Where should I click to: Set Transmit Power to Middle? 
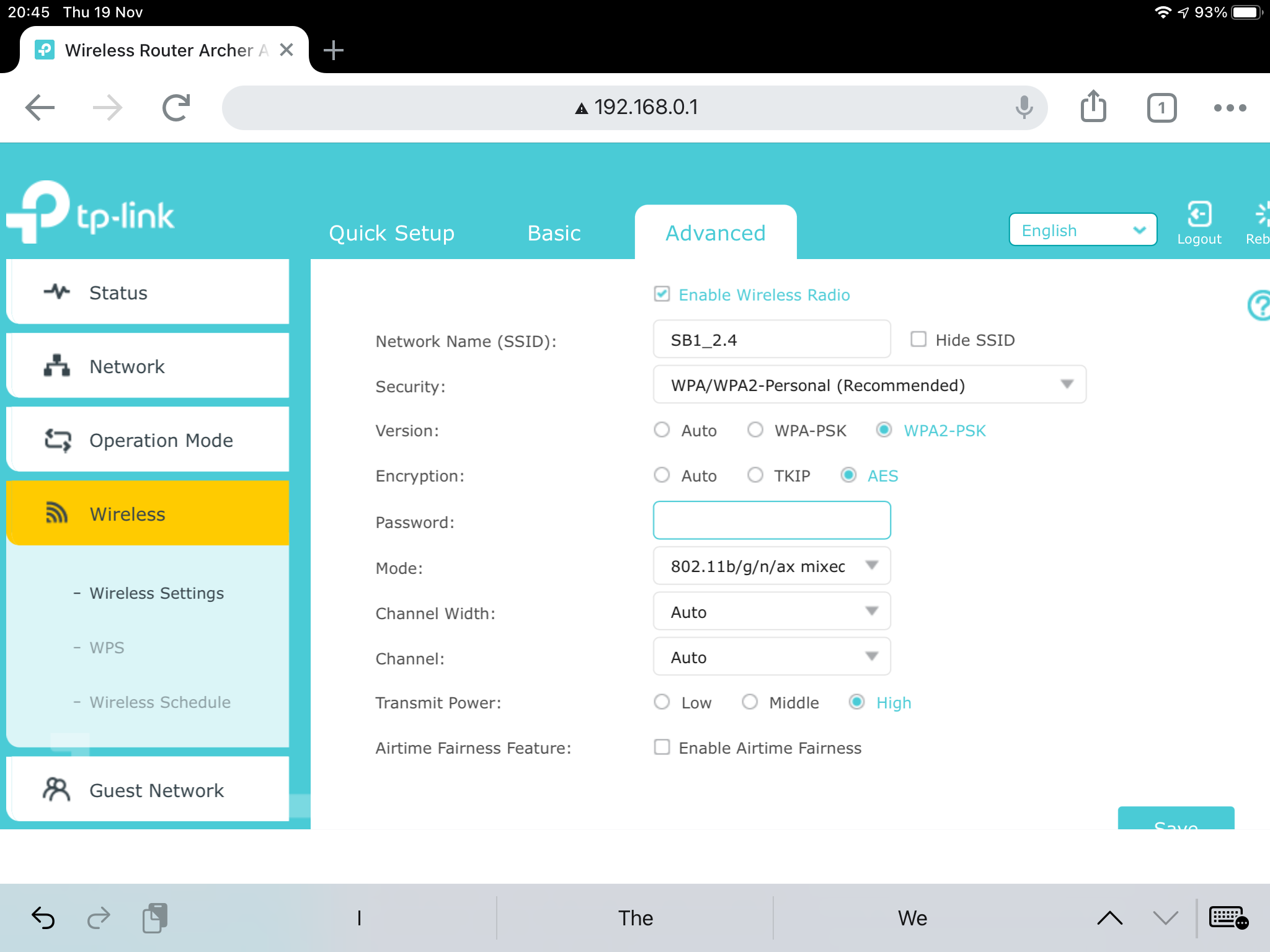point(750,702)
